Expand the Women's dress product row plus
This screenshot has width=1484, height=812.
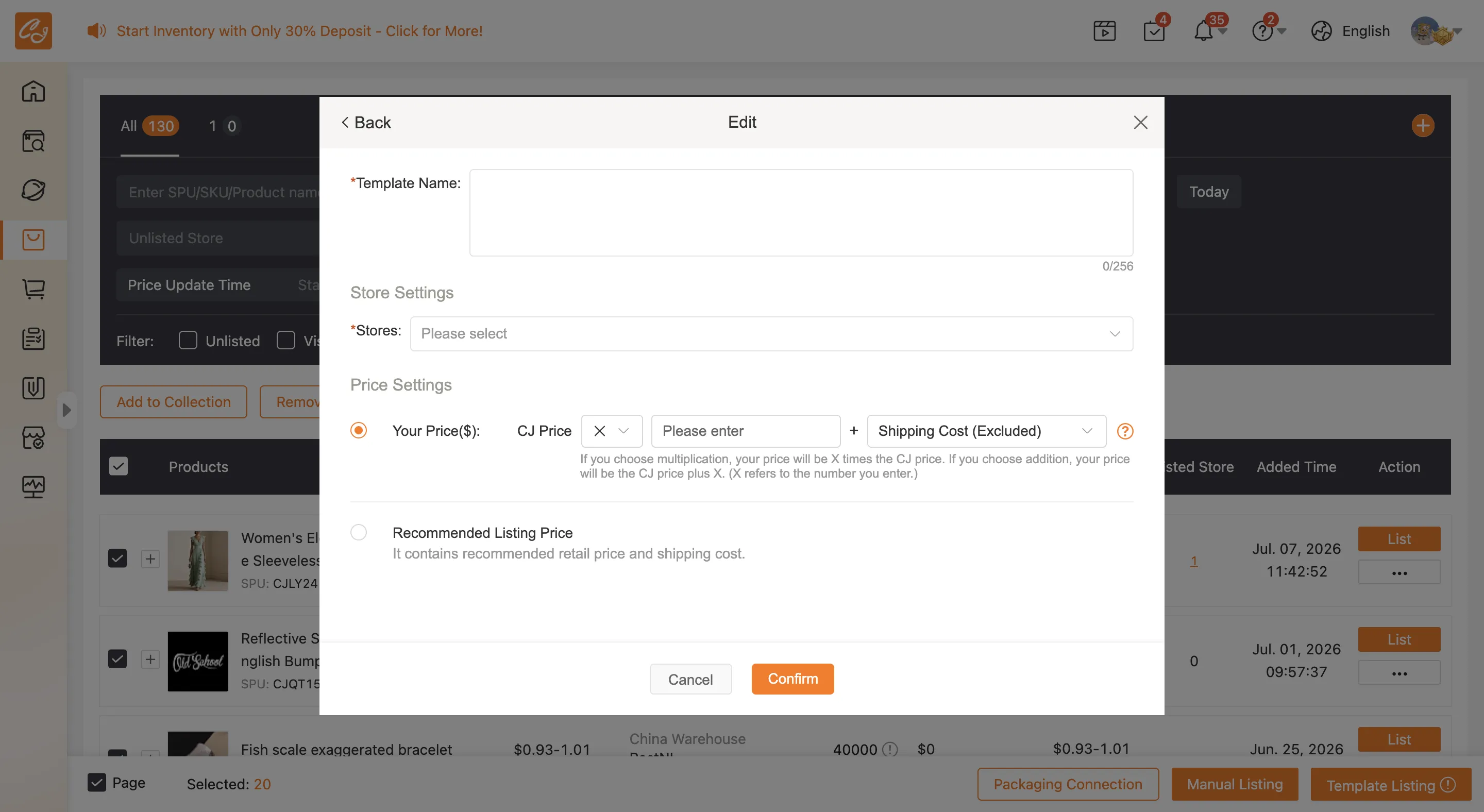pyautogui.click(x=150, y=559)
